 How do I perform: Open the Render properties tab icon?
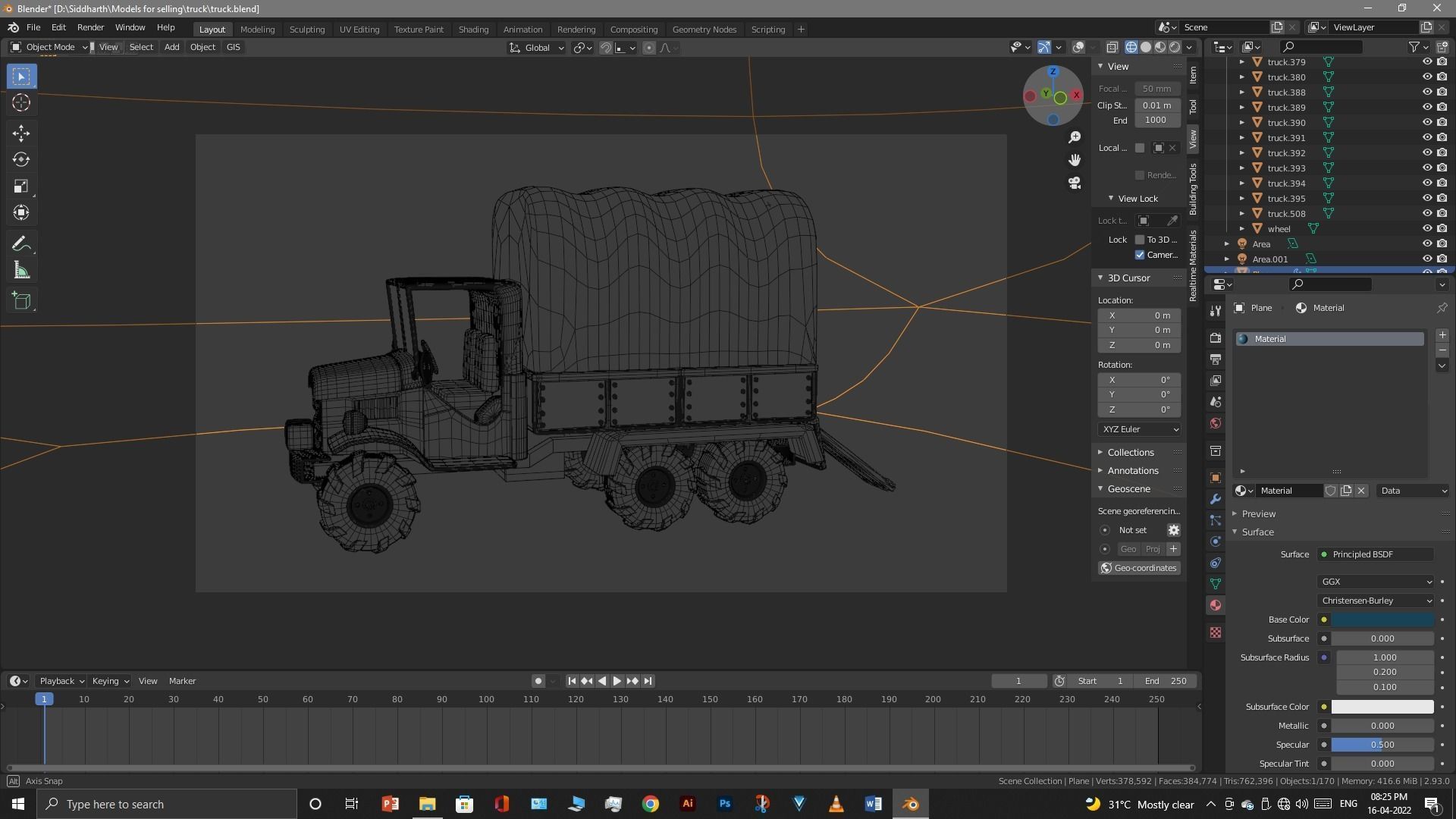tap(1216, 338)
